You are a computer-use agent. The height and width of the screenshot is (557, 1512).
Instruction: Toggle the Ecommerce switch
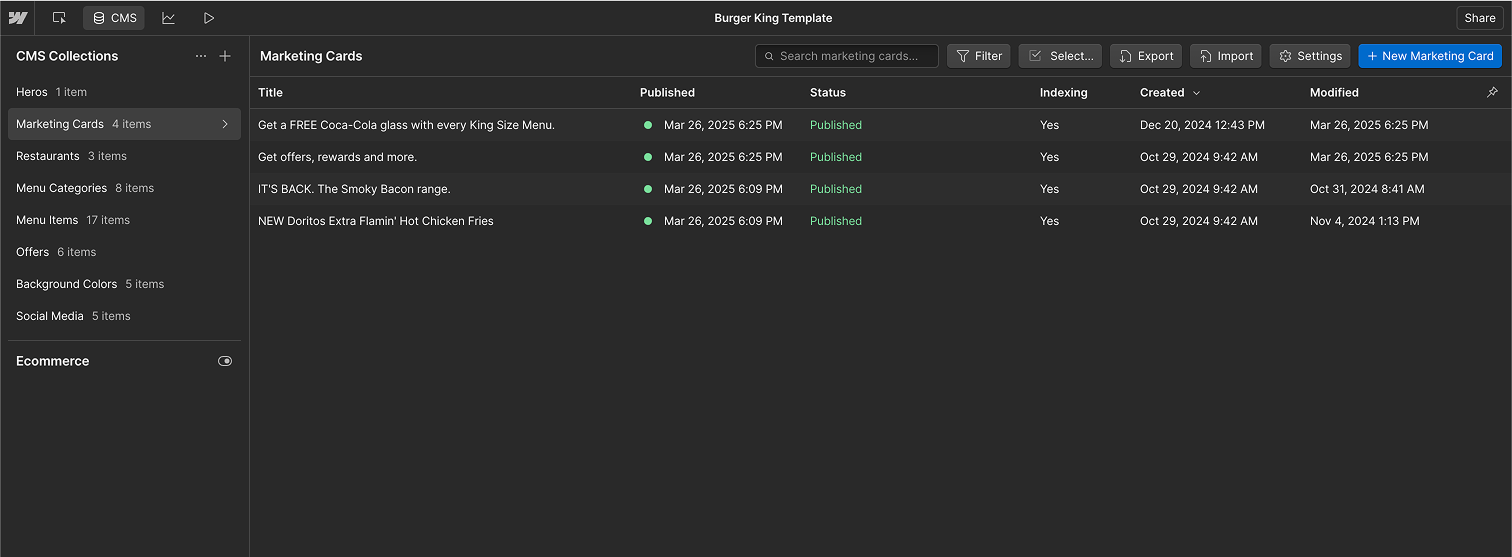[x=225, y=361]
